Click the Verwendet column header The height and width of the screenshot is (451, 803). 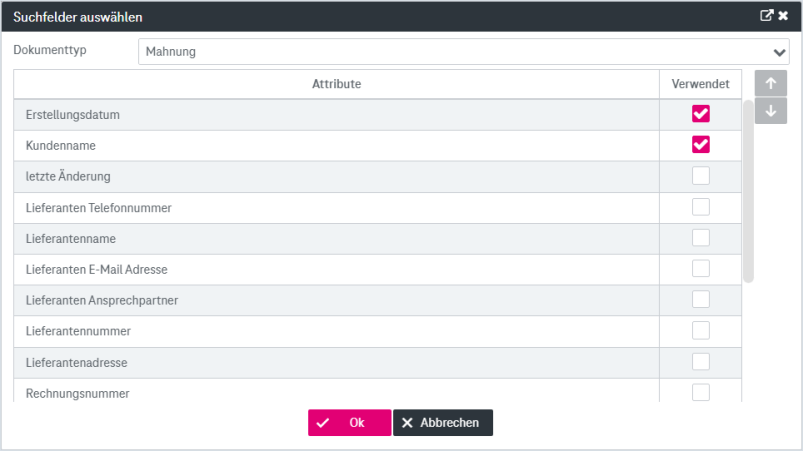click(x=700, y=84)
